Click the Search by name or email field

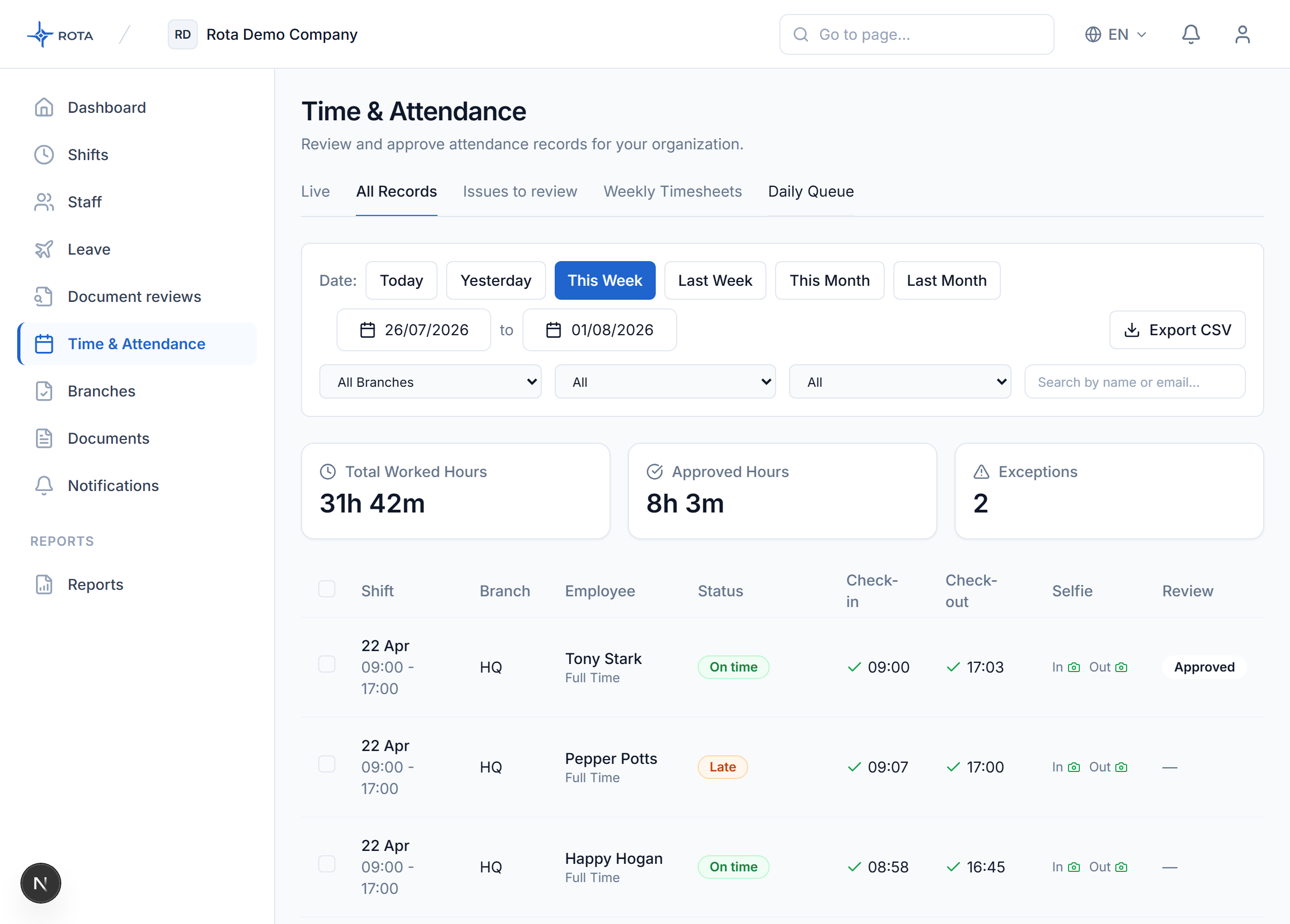coord(1135,382)
